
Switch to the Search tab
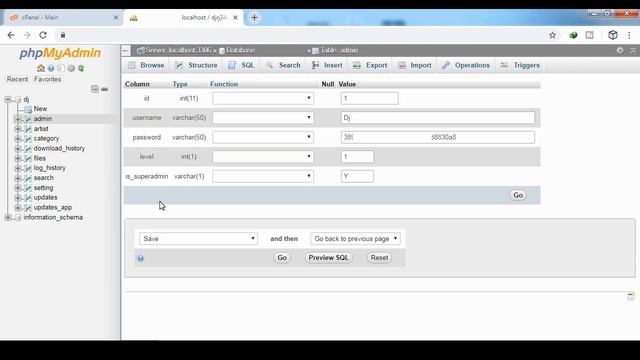284,65
